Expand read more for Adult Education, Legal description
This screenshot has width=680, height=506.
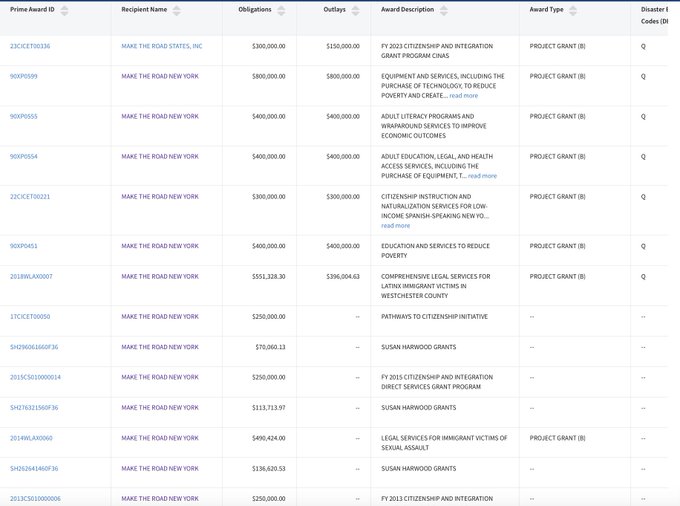pyautogui.click(x=482, y=176)
